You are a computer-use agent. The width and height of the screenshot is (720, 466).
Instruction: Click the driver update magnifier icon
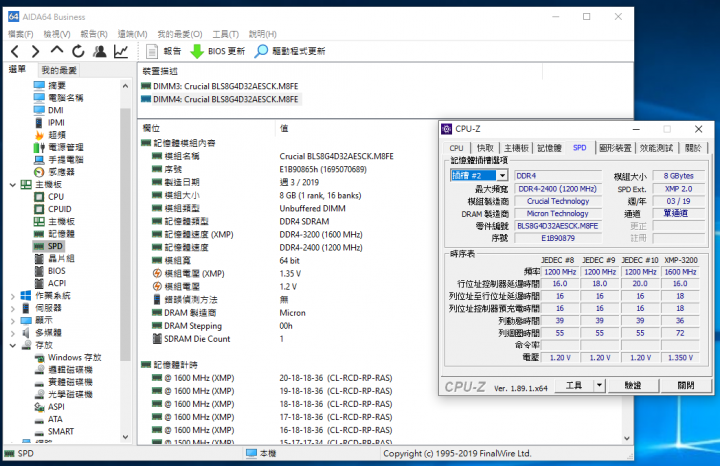[x=261, y=51]
